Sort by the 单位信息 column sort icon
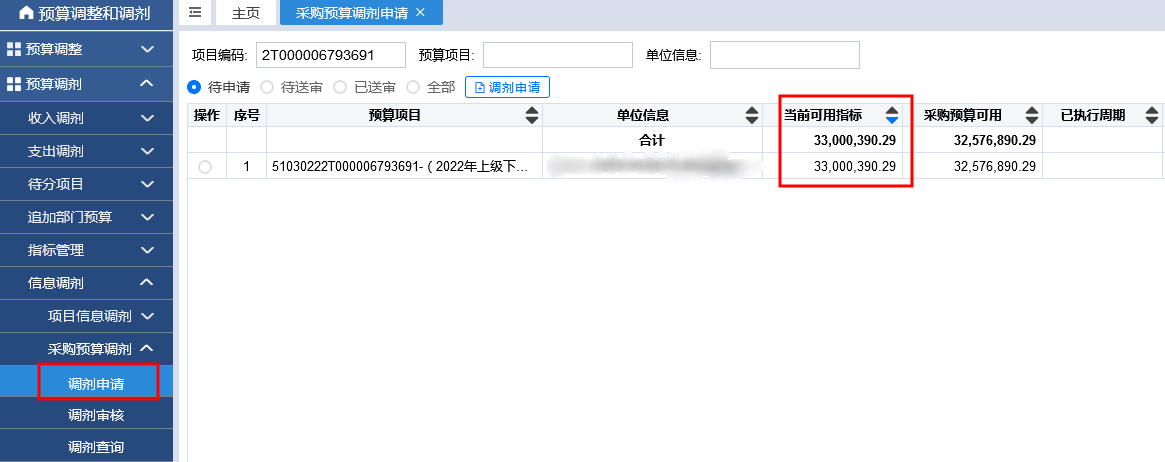Viewport: 1165px width, 462px height. pos(752,115)
